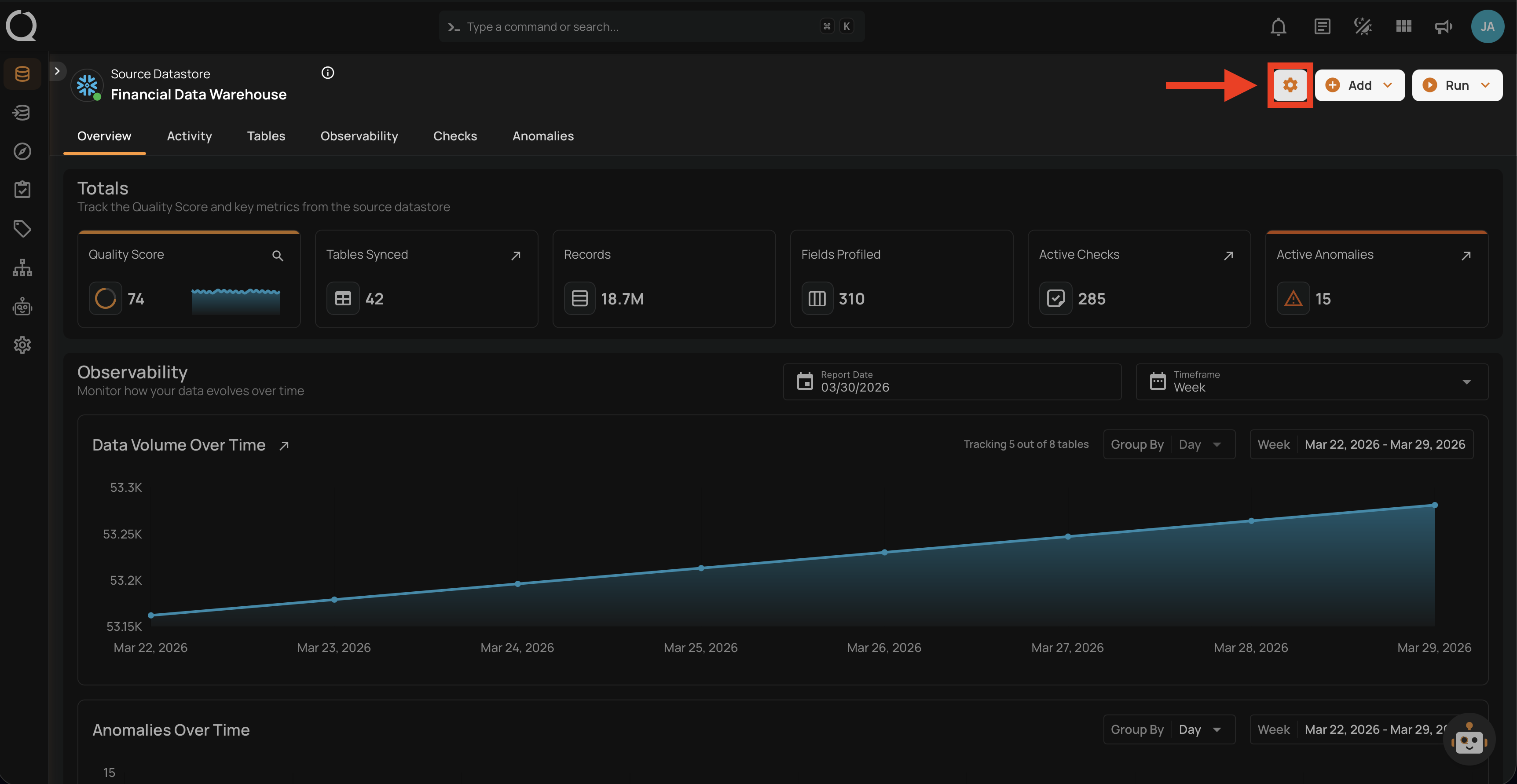Switch to the Observability tab

pyautogui.click(x=359, y=136)
